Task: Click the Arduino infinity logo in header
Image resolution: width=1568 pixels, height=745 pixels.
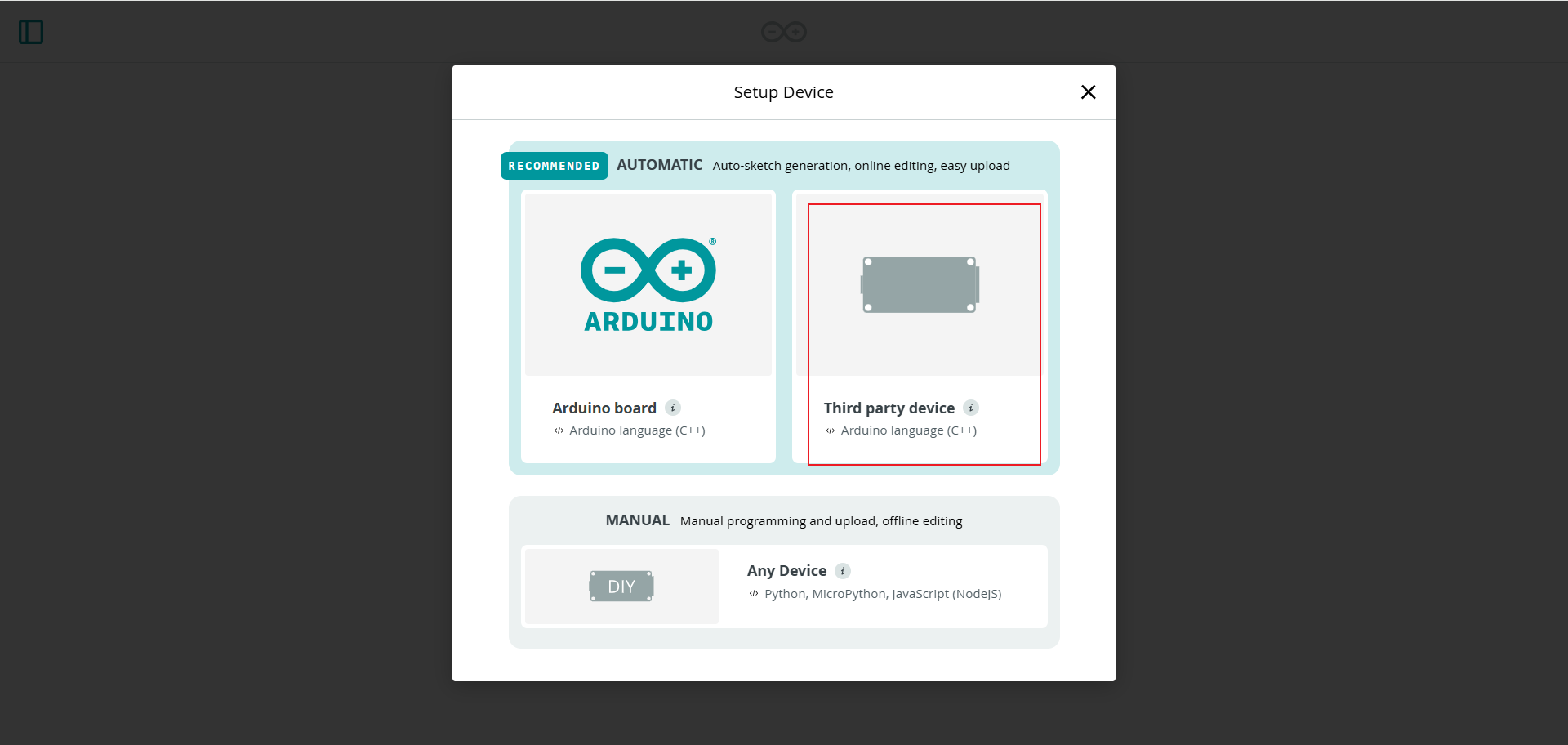Action: (x=784, y=32)
